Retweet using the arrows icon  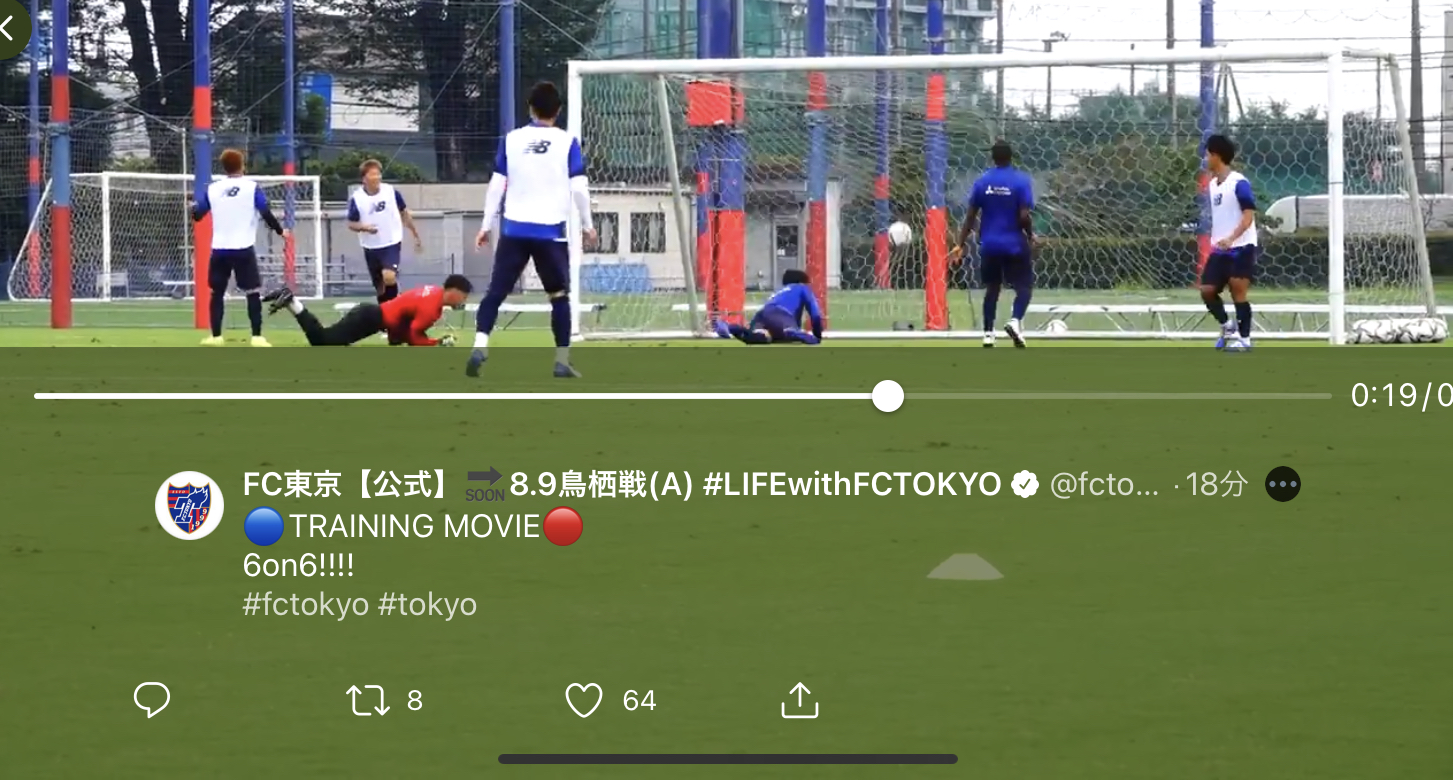[x=368, y=701]
